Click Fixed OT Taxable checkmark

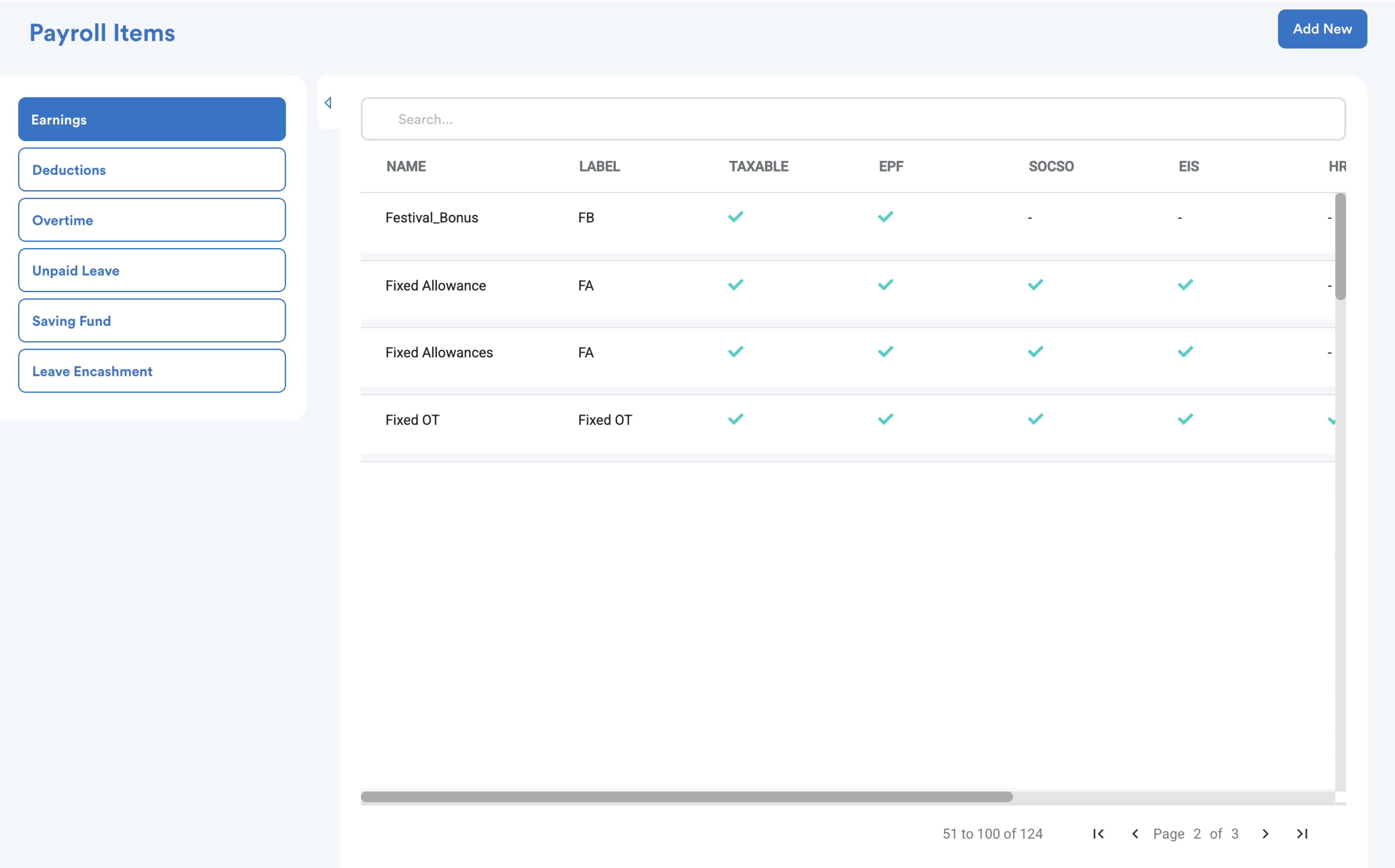(x=735, y=420)
